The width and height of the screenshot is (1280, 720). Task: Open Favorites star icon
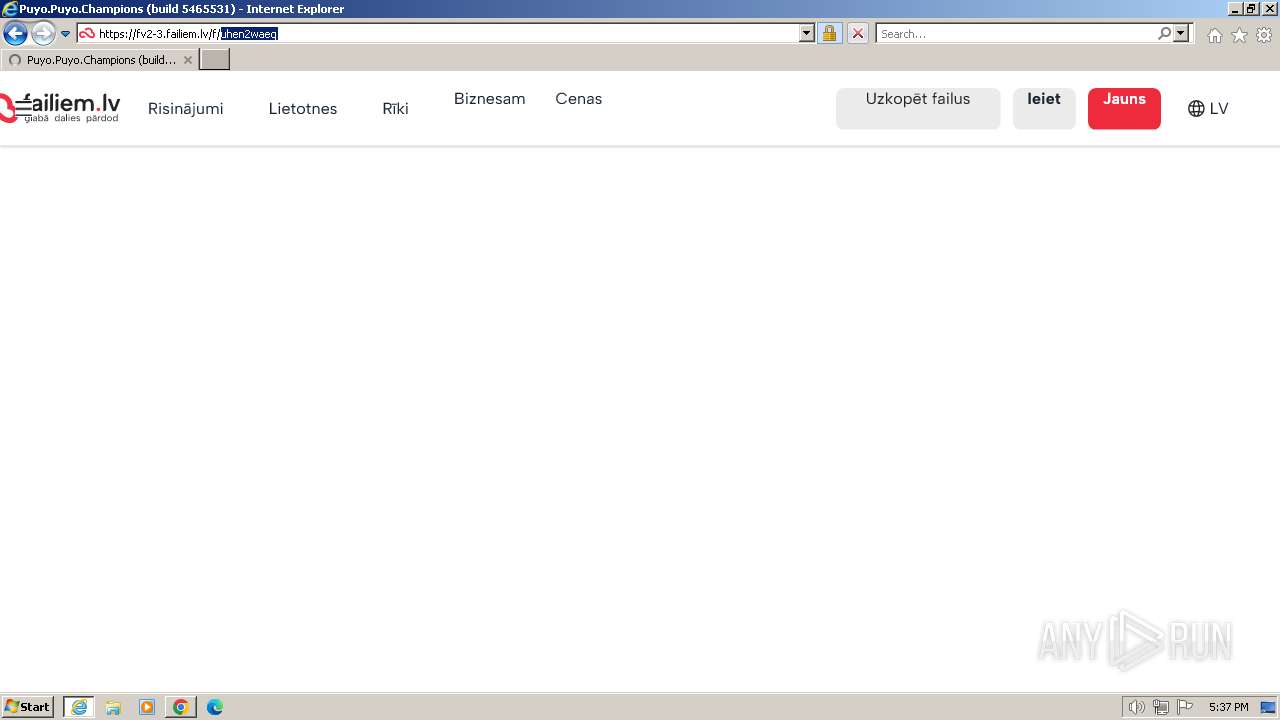click(1239, 35)
